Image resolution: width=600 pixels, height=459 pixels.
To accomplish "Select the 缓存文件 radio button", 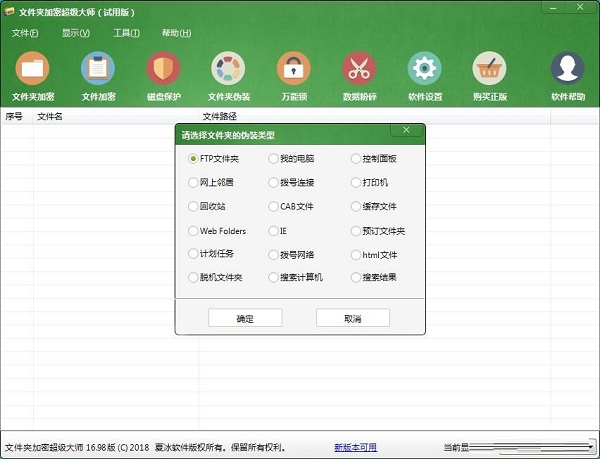I will [x=355, y=207].
